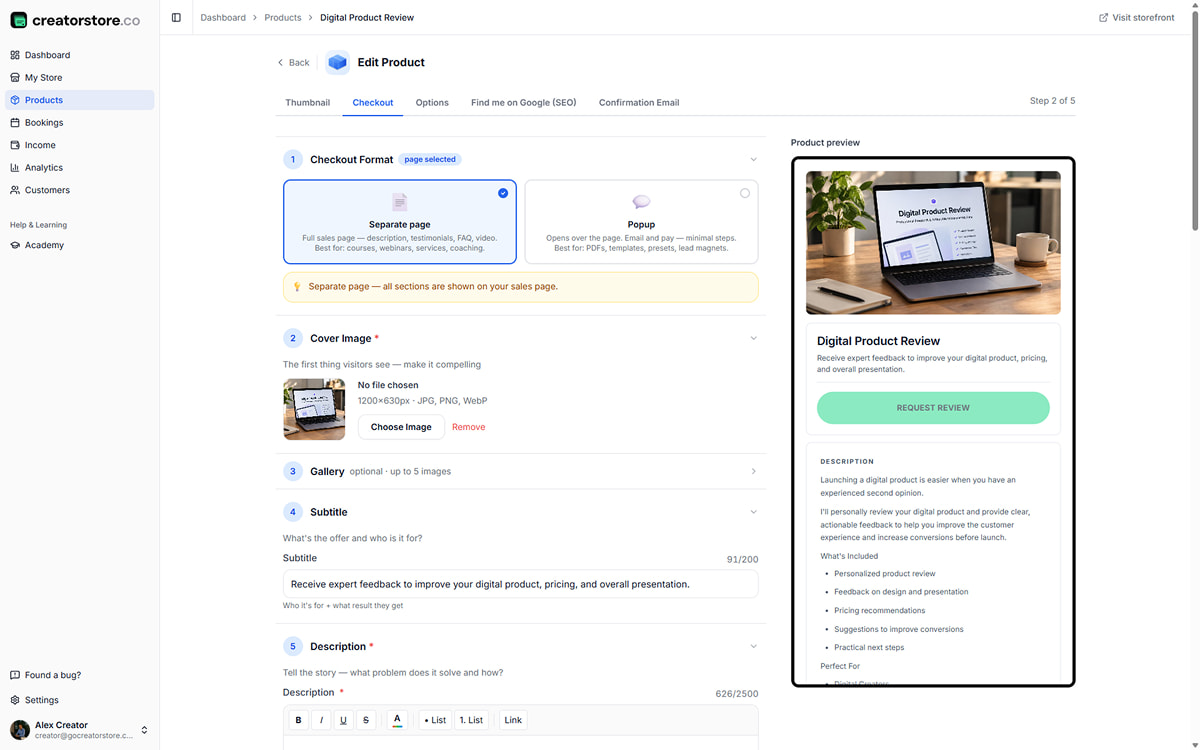Image resolution: width=1200 pixels, height=750 pixels.
Task: Select the Popup checkout format radio
Action: click(745, 193)
